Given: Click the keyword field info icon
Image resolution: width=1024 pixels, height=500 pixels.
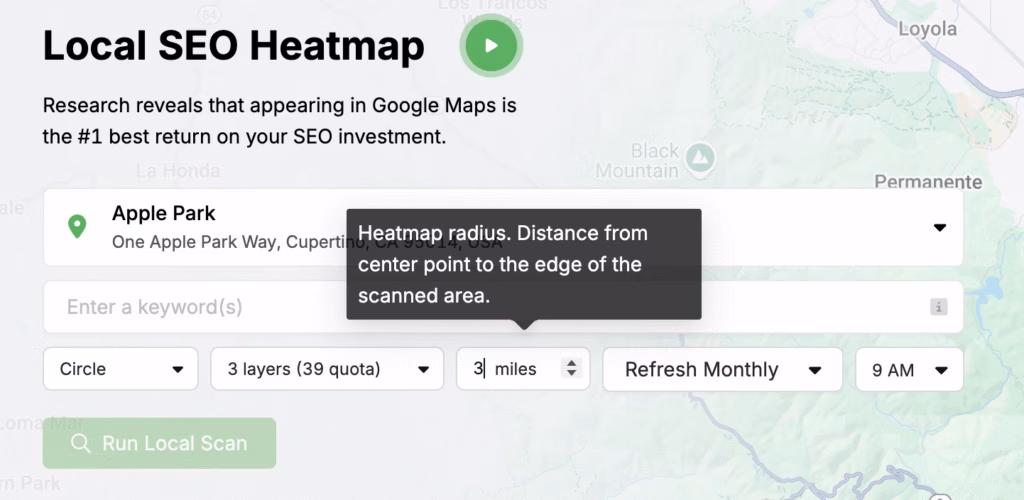Looking at the screenshot, I should [x=938, y=307].
